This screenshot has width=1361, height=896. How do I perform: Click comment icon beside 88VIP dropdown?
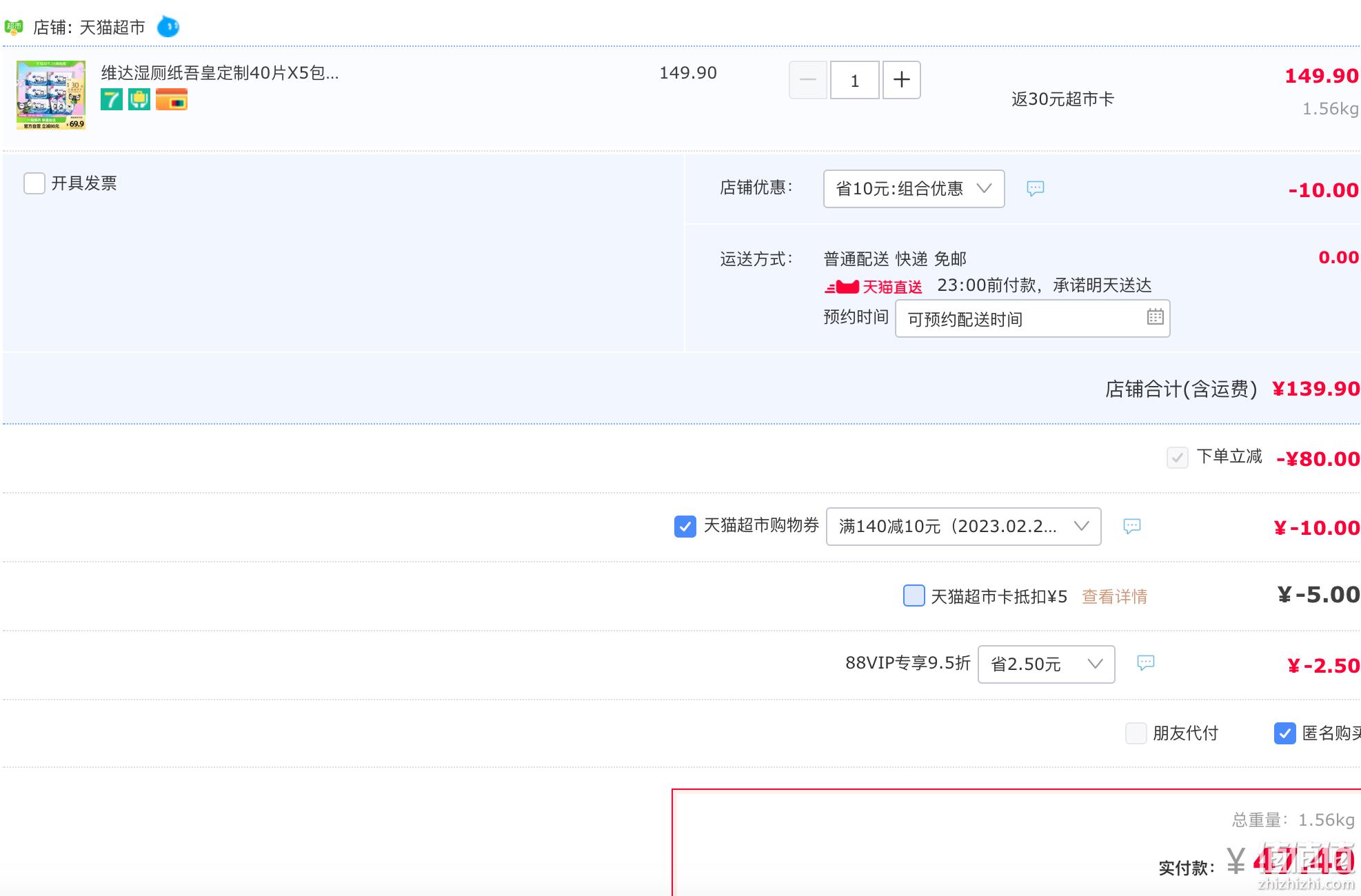coord(1146,663)
